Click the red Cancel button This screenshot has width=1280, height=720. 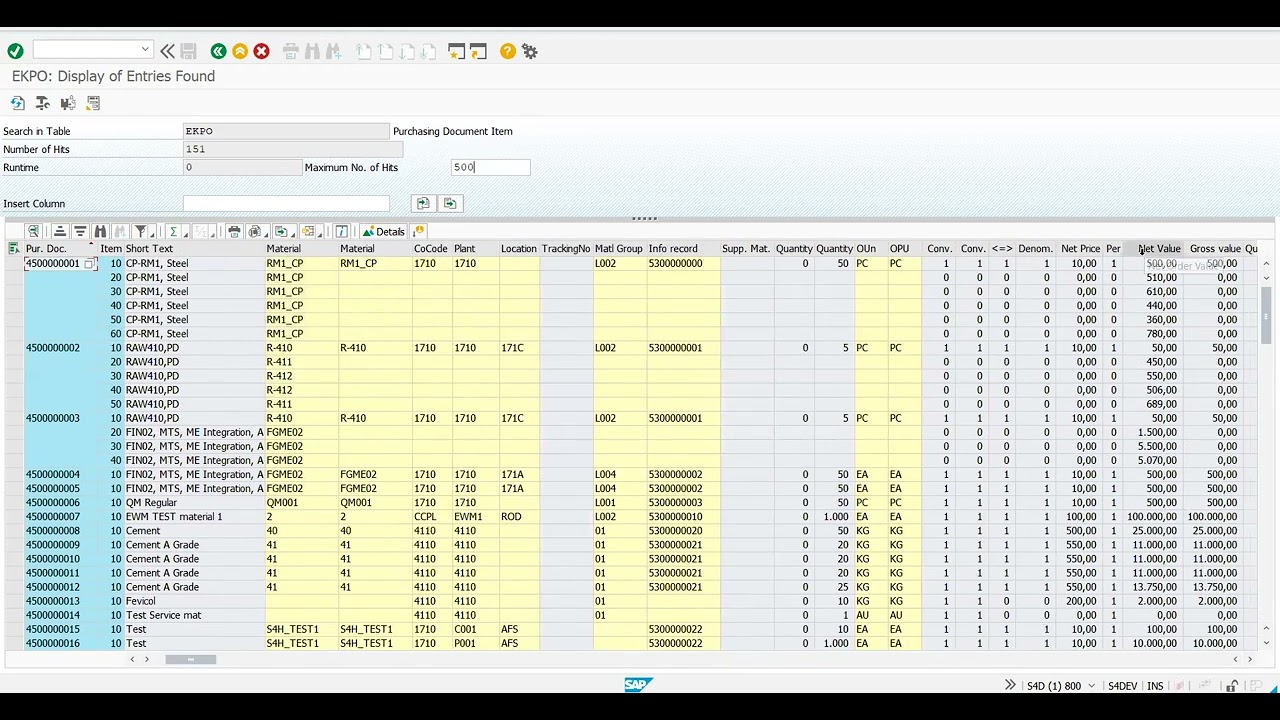(261, 51)
